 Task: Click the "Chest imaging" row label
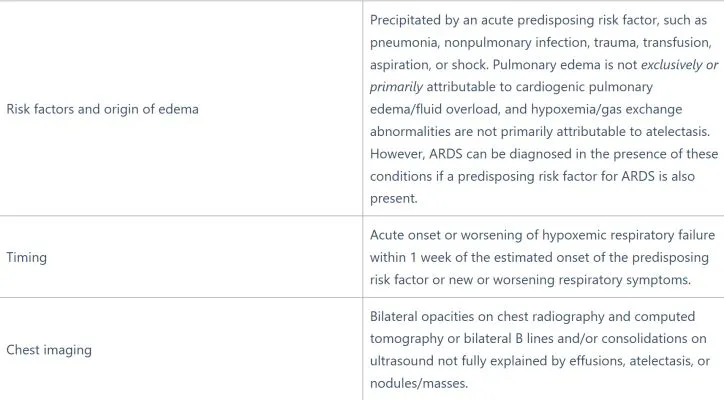47,350
